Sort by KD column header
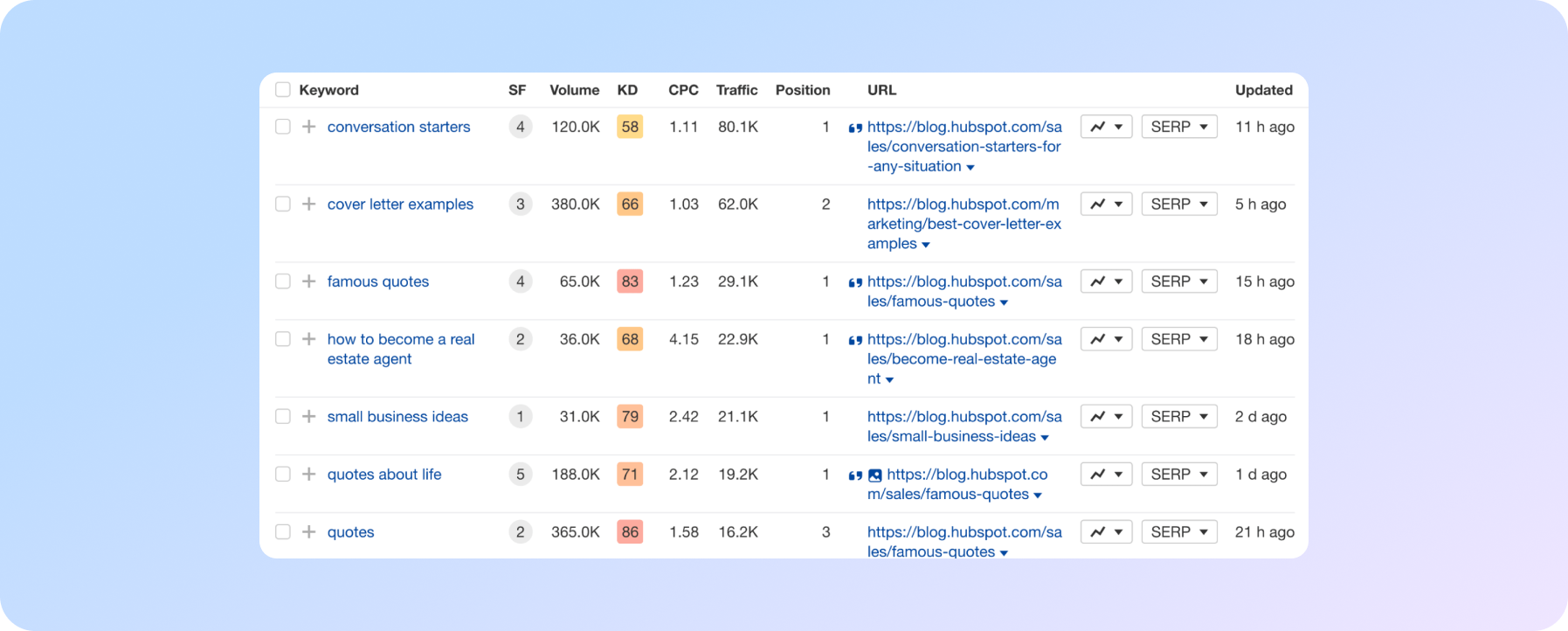The image size is (1568, 631). click(x=627, y=90)
